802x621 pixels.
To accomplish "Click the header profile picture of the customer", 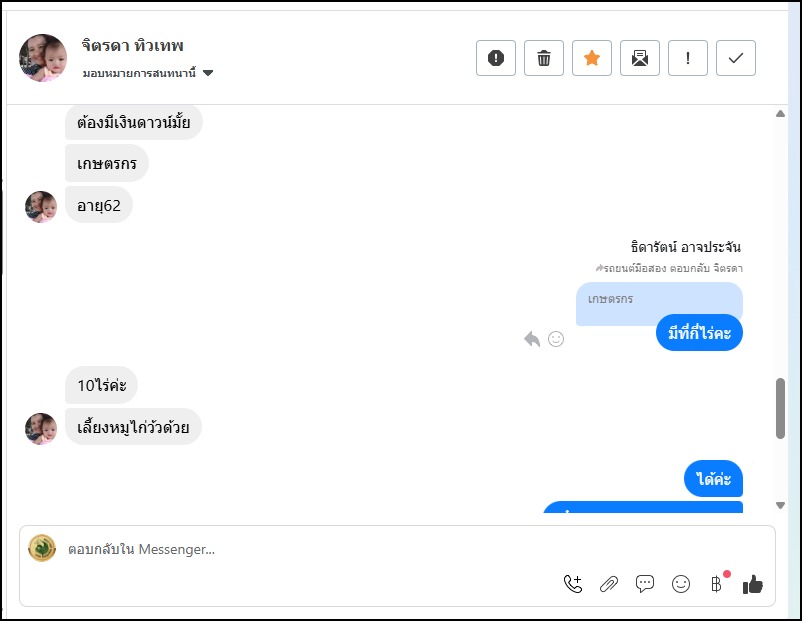I will pos(43,58).
